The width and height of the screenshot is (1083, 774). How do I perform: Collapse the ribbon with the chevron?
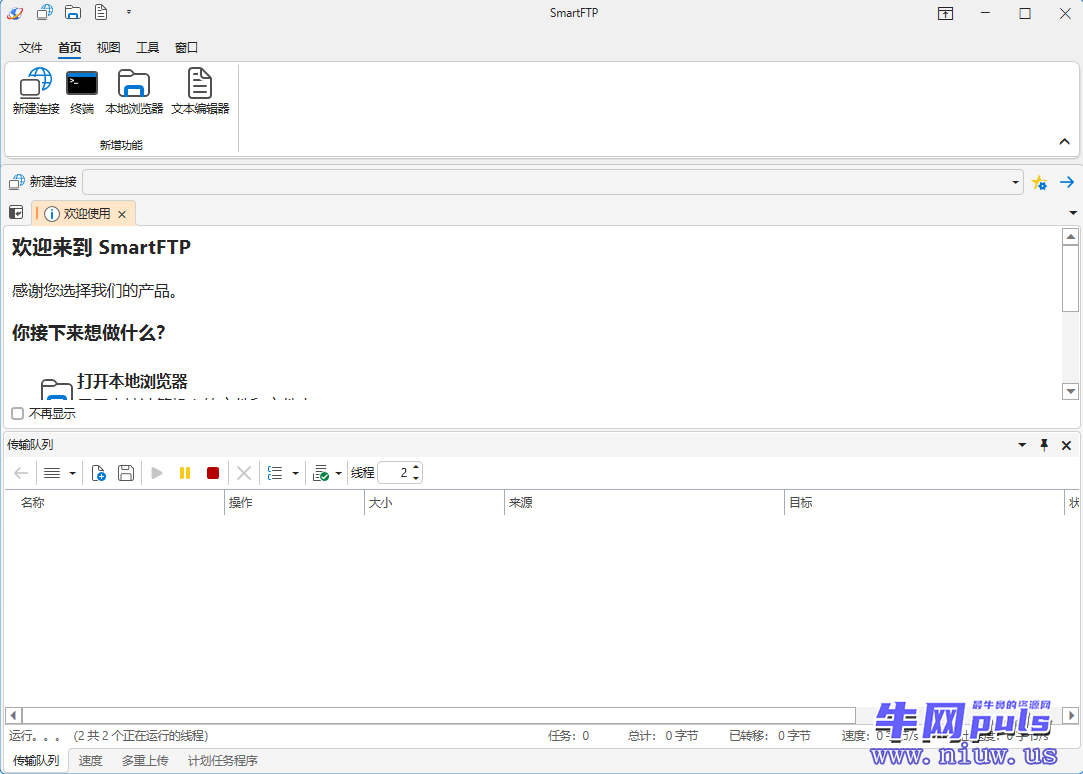tap(1064, 142)
